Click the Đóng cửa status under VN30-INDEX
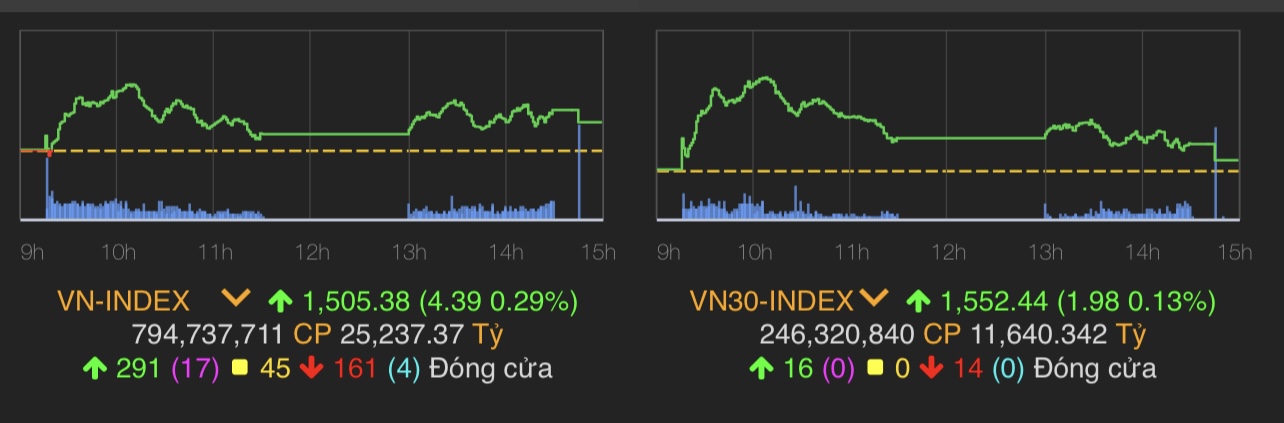 point(1095,368)
